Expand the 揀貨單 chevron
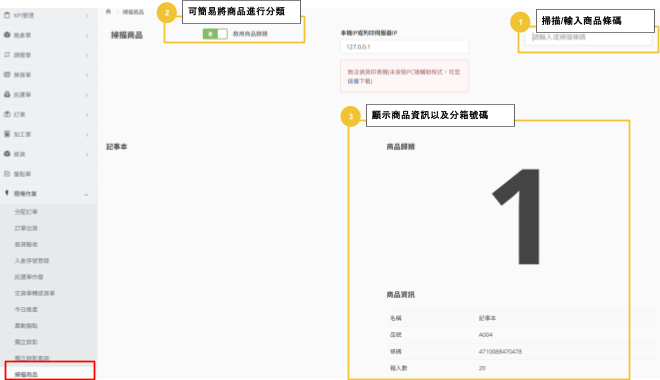660x380 pixels. click(87, 75)
